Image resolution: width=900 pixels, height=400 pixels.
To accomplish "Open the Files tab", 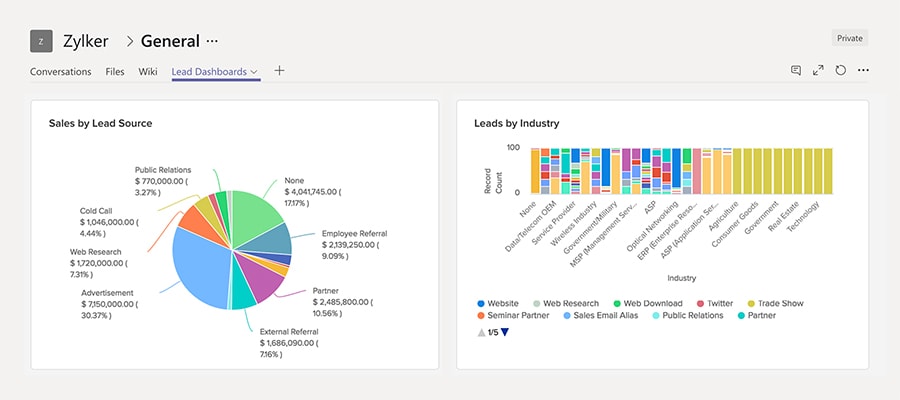I will [115, 72].
